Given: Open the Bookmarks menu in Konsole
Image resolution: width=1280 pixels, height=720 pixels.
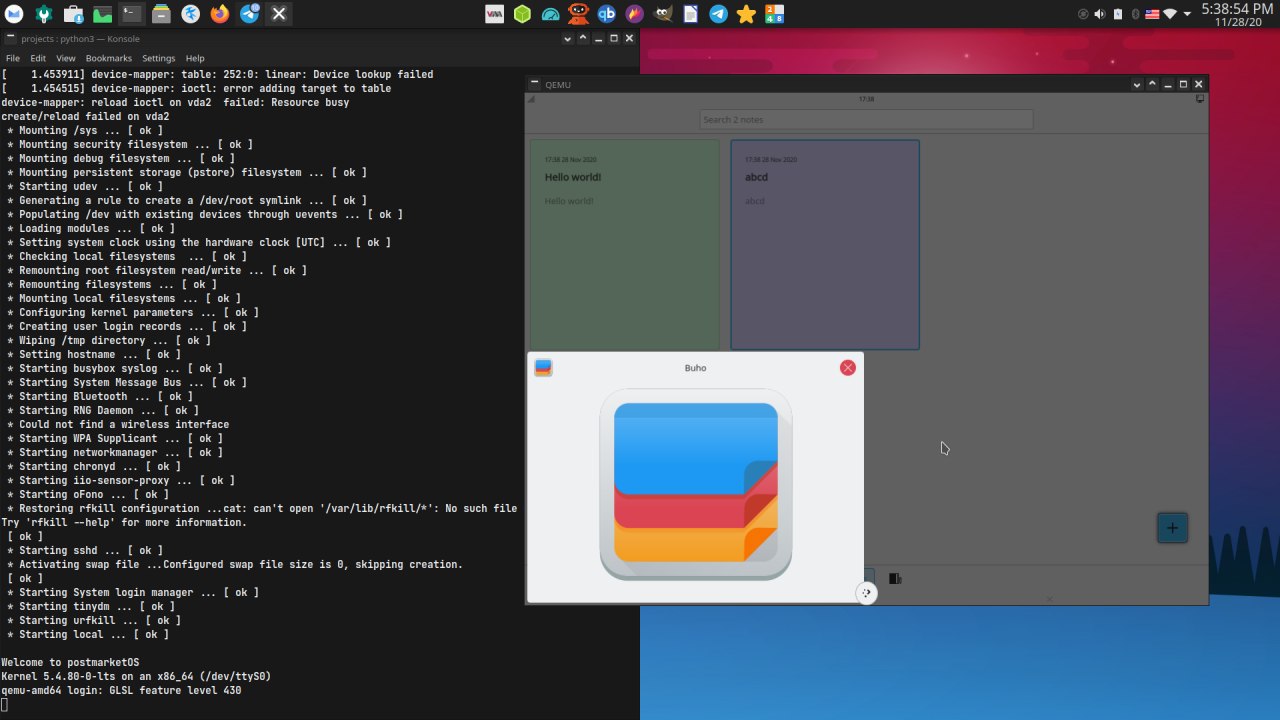Looking at the screenshot, I should tap(109, 58).
